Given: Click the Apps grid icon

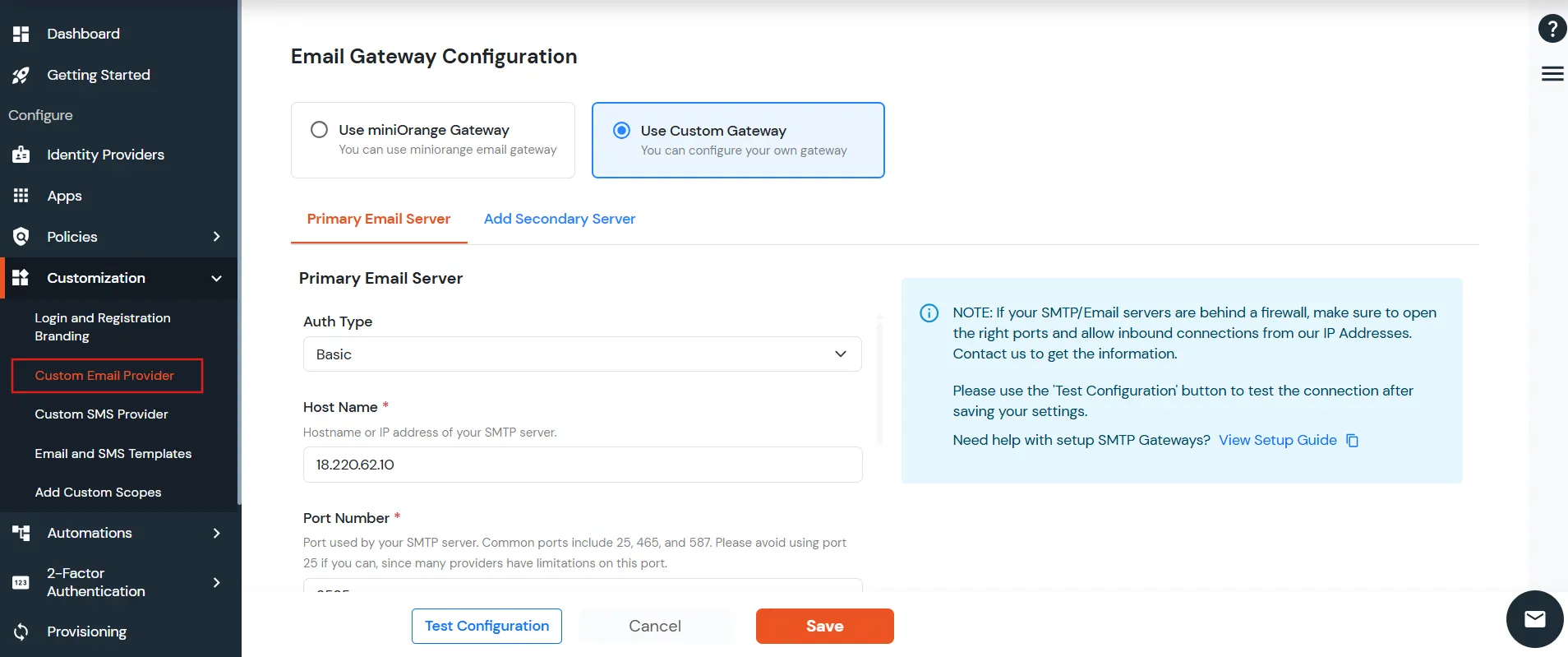Looking at the screenshot, I should [x=21, y=196].
